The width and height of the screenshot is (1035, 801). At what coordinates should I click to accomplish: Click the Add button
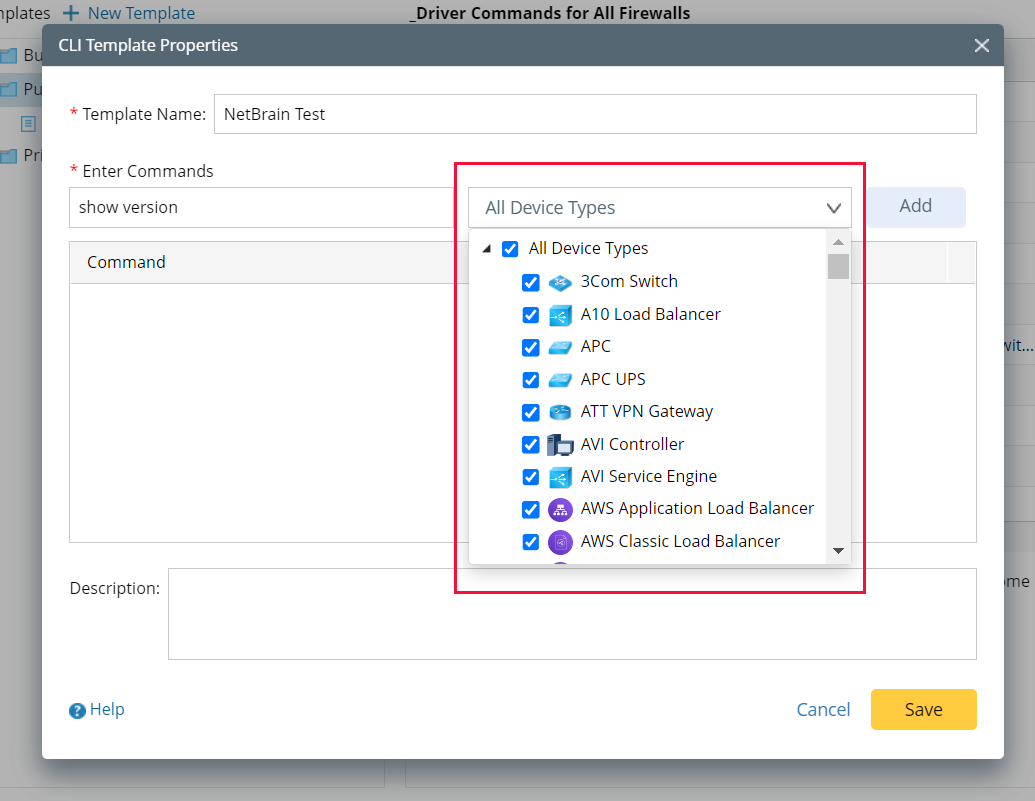[915, 207]
